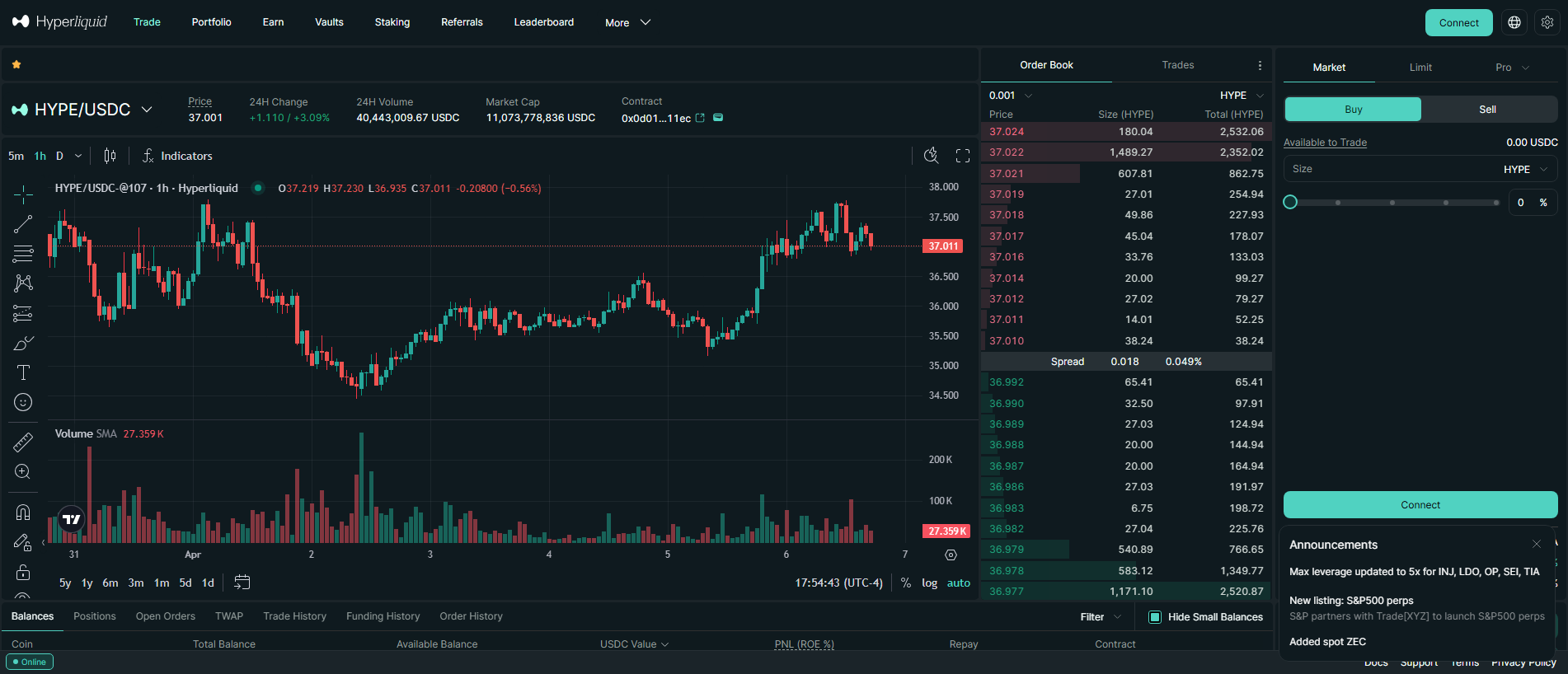Image resolution: width=1568 pixels, height=674 pixels.
Task: Open the 0.001 price grouping dropdown
Action: click(1011, 96)
